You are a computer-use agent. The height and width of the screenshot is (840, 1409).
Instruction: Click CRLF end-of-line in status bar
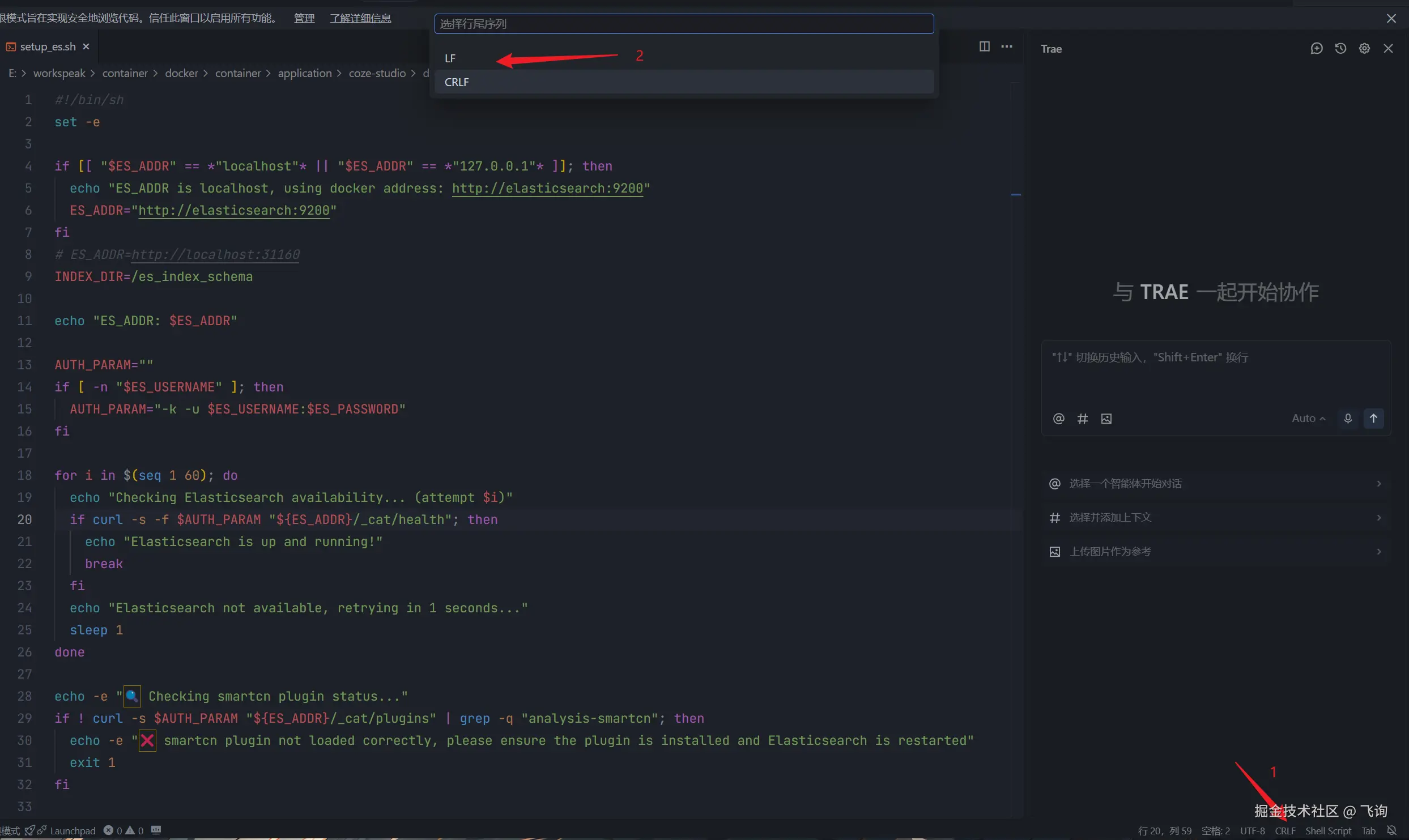1285,831
